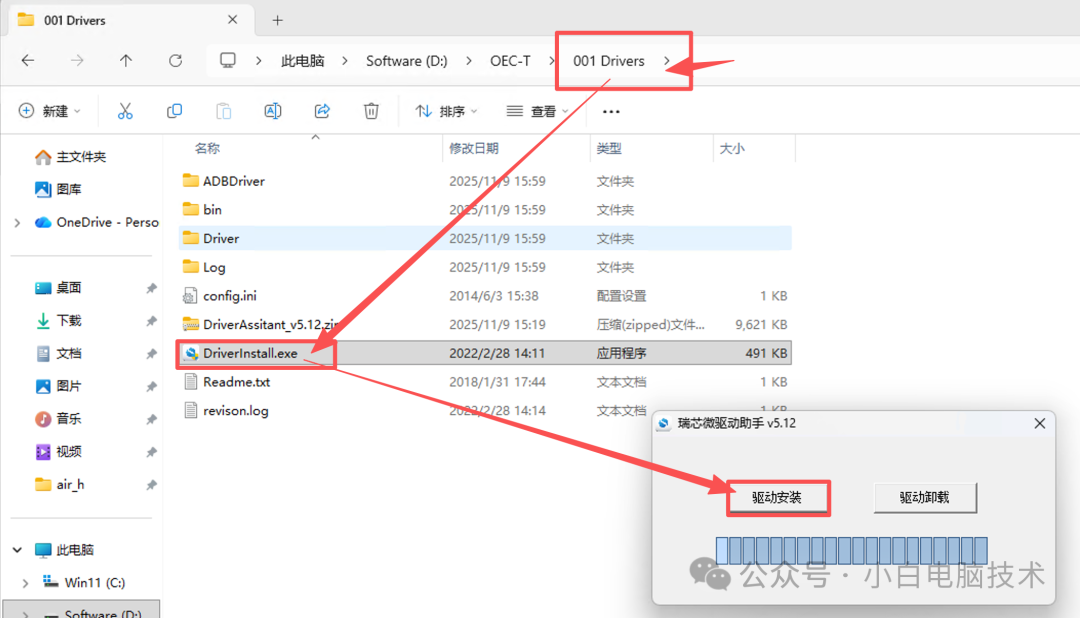
Task: Click 001 Drivers in the breadcrumb
Action: (609, 61)
